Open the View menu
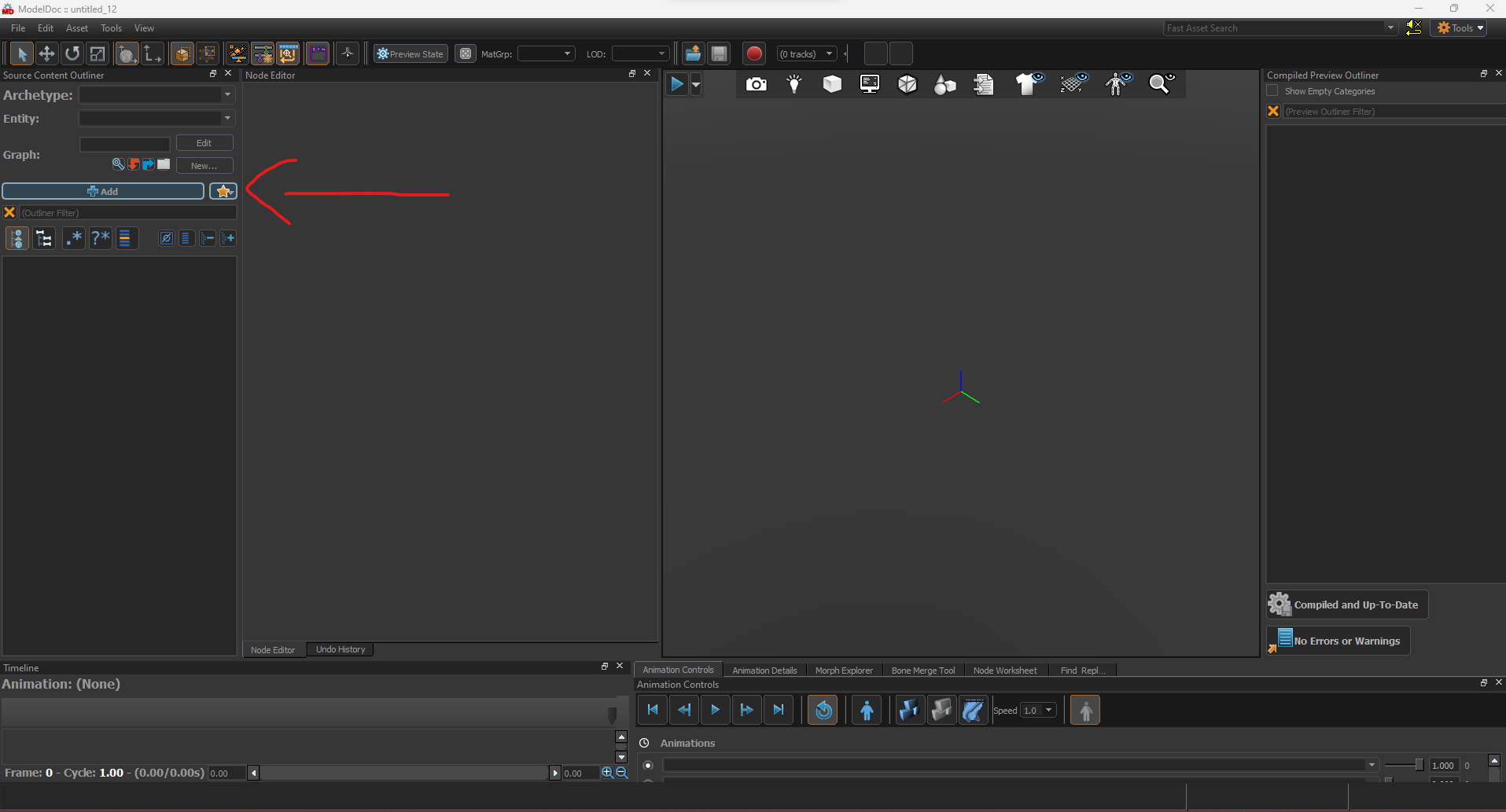 [144, 28]
